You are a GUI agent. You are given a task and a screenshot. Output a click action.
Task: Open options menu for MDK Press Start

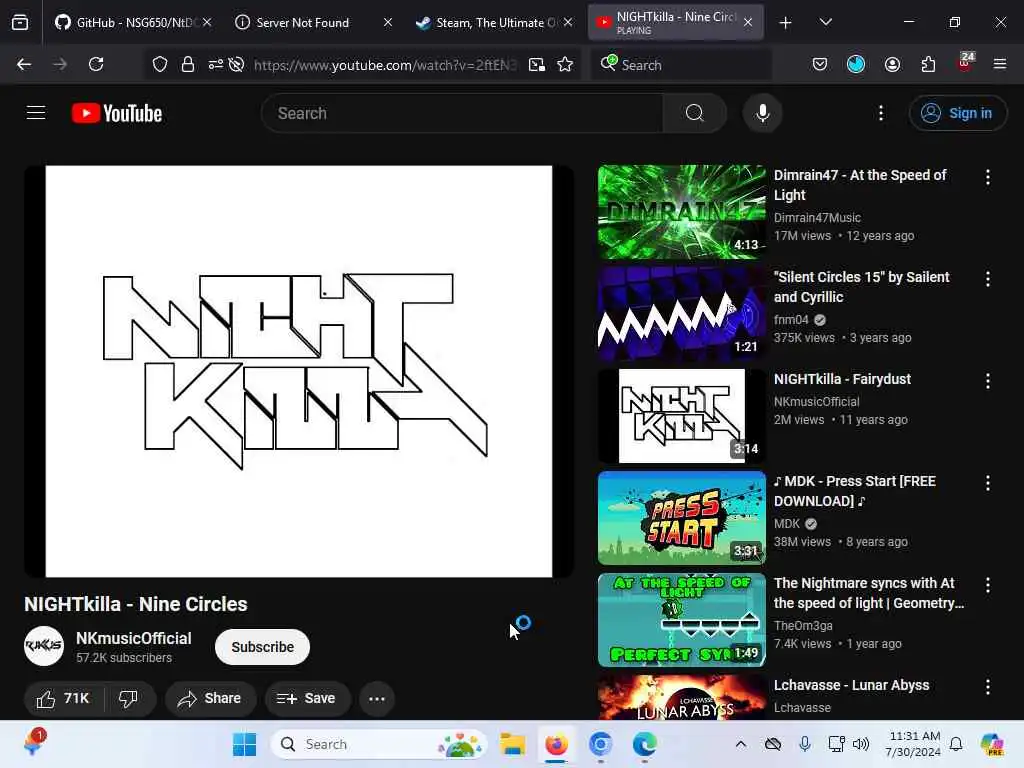tap(987, 483)
